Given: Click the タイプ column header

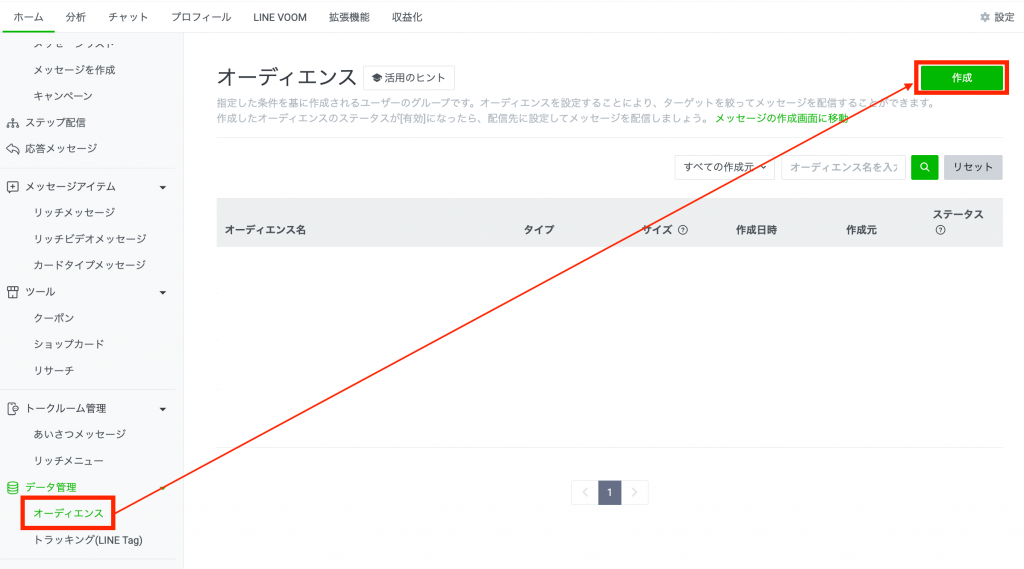Looking at the screenshot, I should click(x=539, y=230).
